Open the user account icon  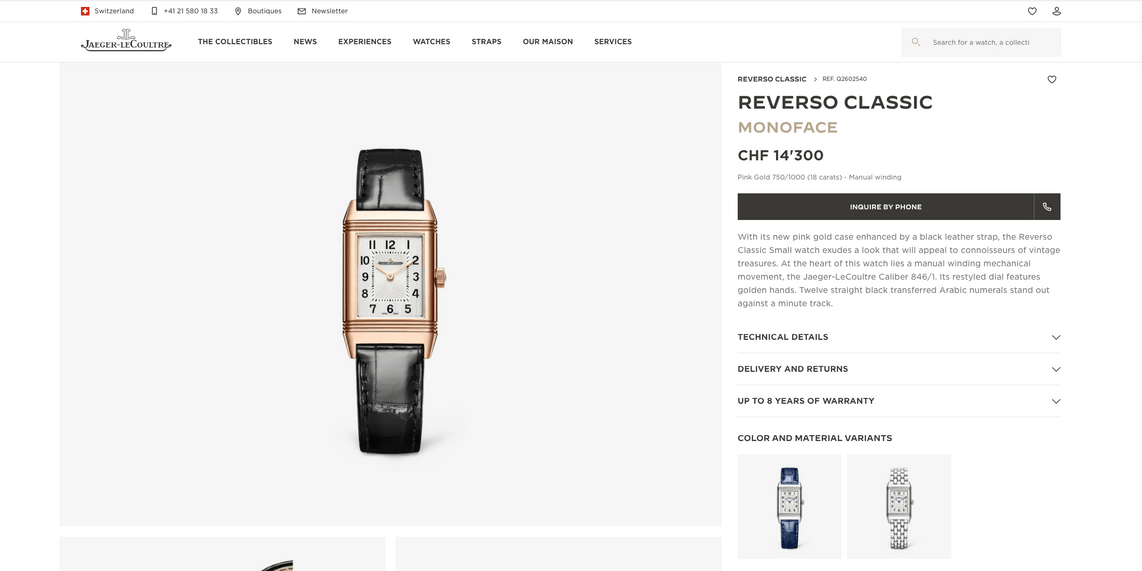tap(1056, 11)
